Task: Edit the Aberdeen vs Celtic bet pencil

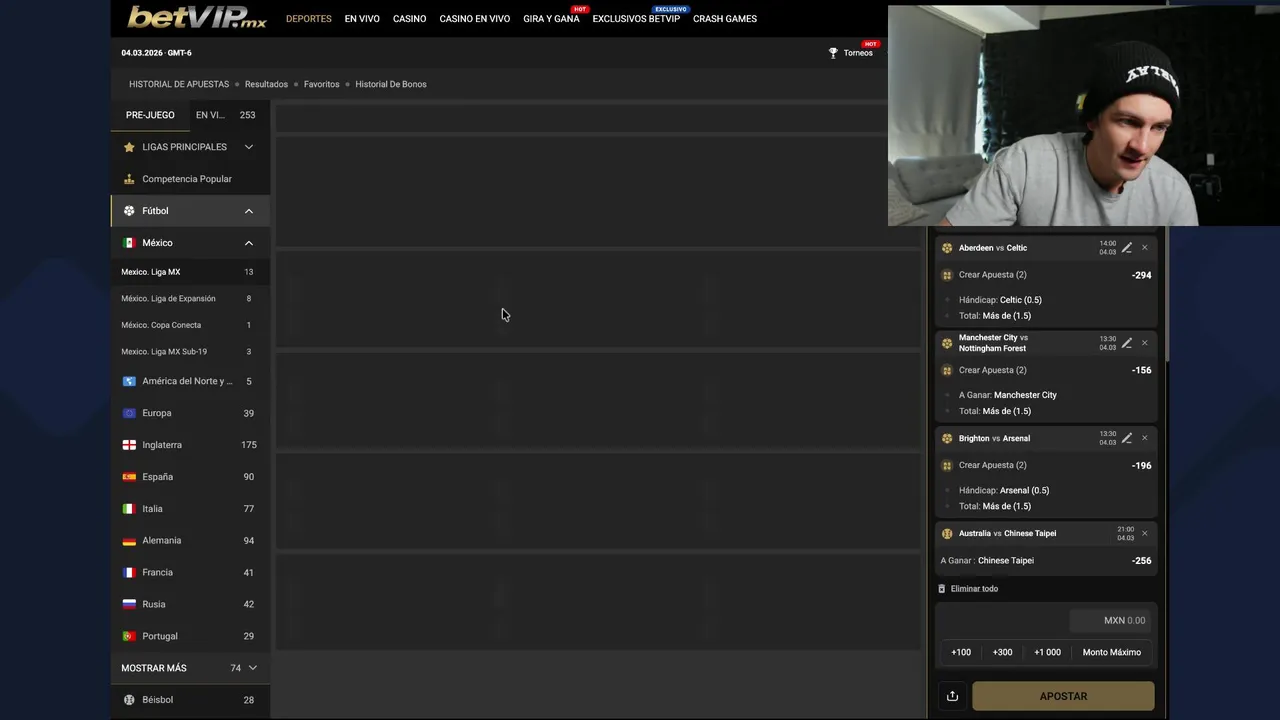Action: click(x=1127, y=248)
